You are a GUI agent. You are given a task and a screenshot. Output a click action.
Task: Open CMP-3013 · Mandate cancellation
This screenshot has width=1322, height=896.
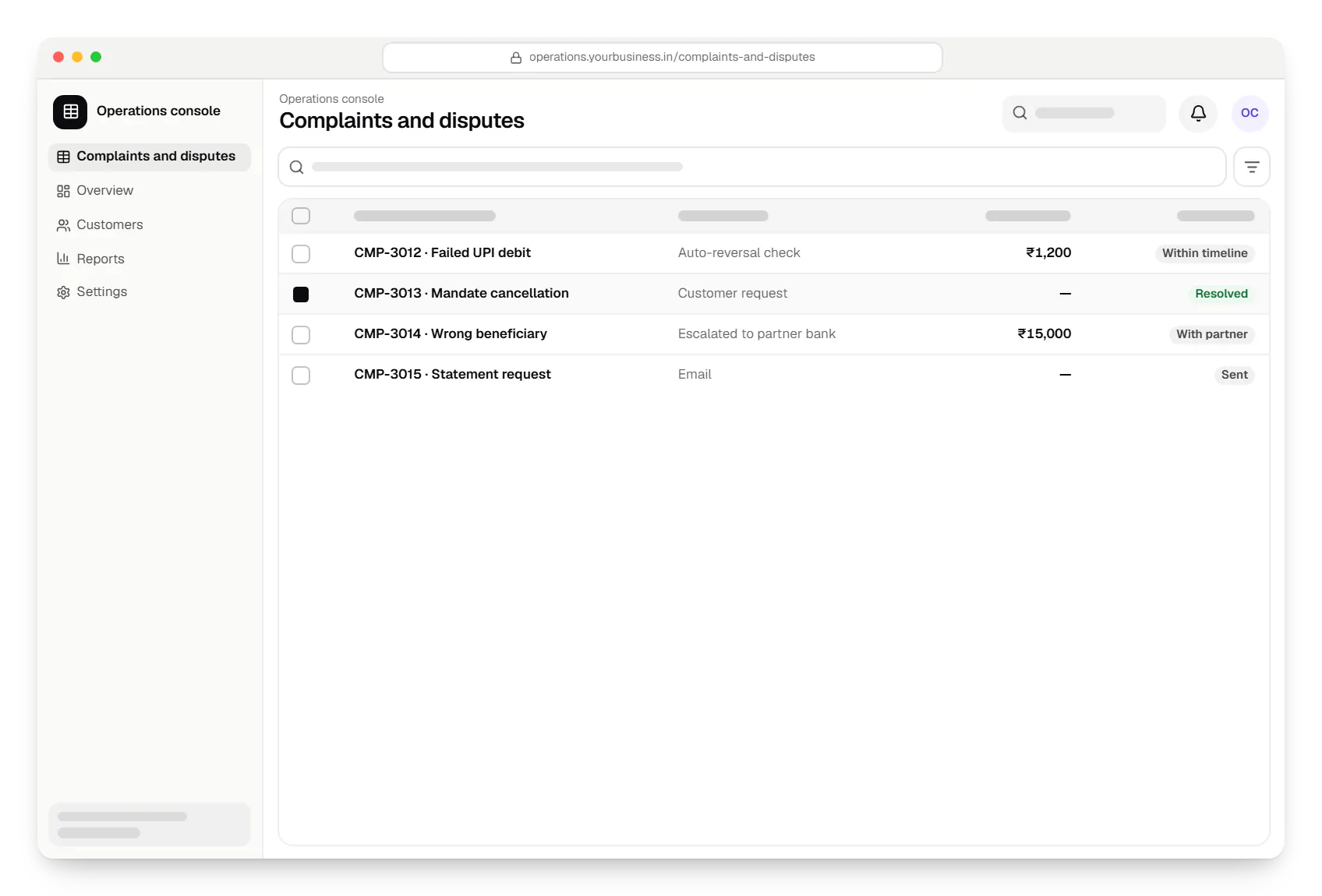461,293
